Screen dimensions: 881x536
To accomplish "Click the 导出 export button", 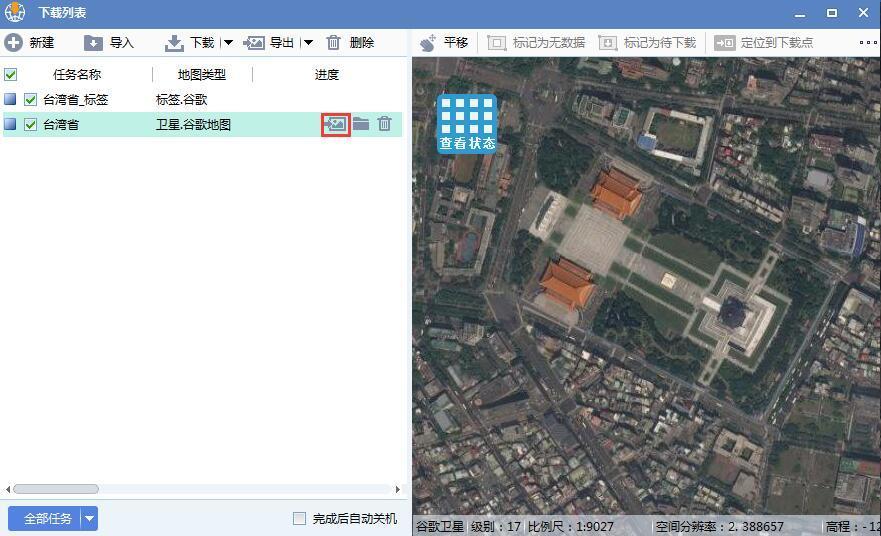I will coord(269,43).
